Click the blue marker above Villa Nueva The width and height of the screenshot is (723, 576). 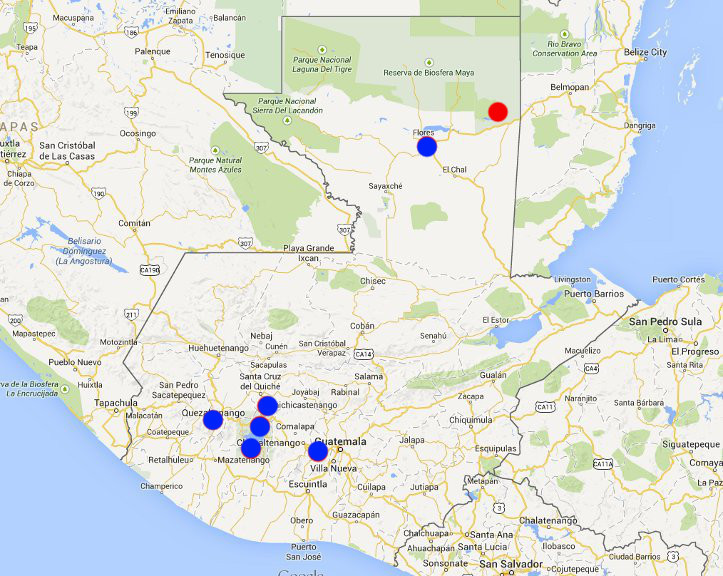318,451
